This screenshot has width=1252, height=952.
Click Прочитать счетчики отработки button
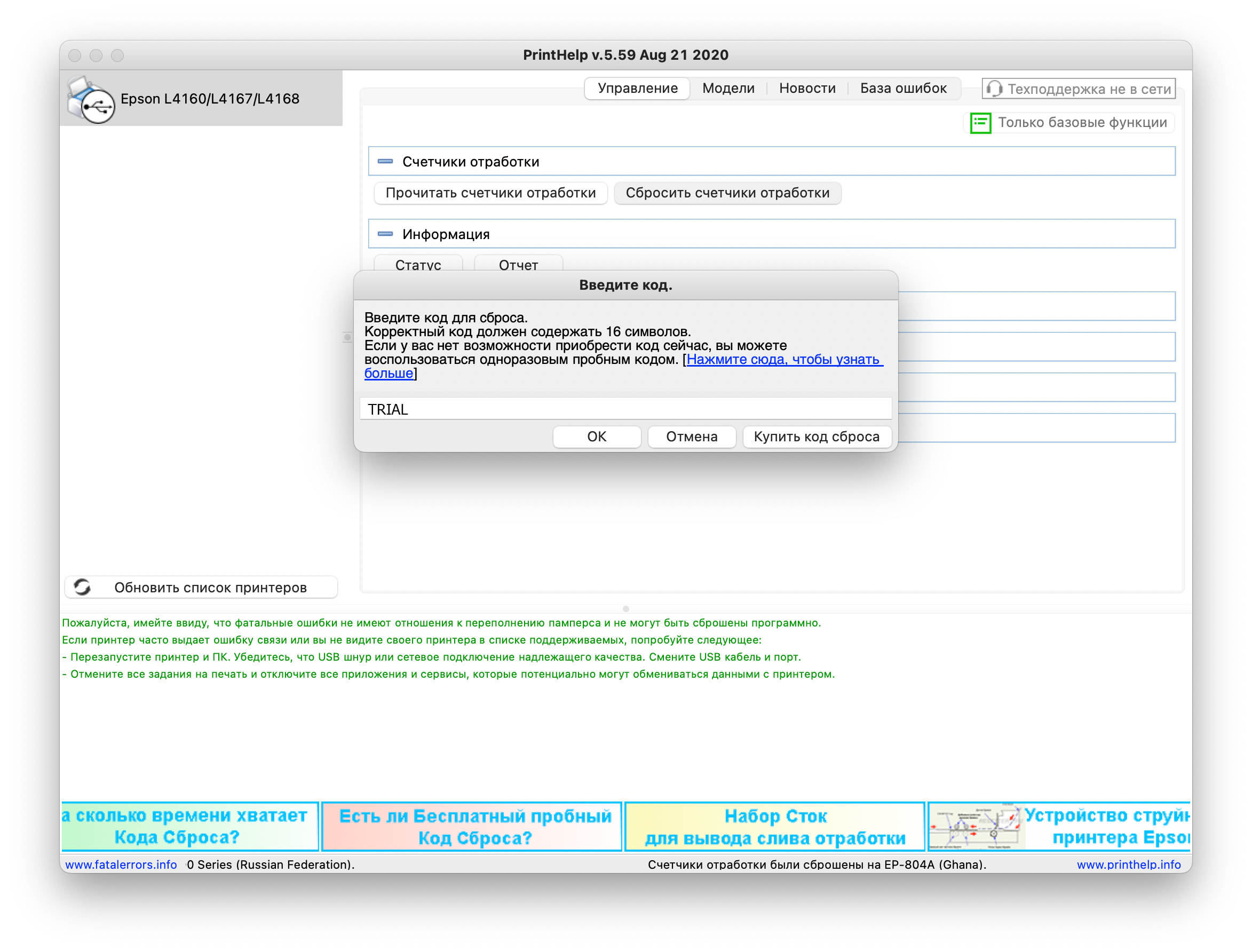click(491, 193)
